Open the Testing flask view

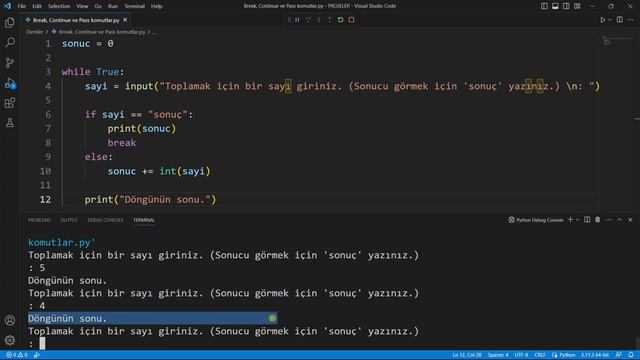[x=10, y=122]
